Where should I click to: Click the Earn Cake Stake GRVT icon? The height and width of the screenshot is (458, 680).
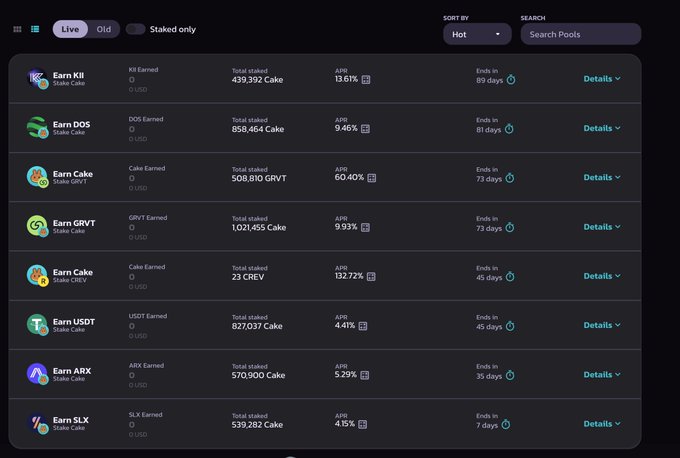pyautogui.click(x=37, y=177)
